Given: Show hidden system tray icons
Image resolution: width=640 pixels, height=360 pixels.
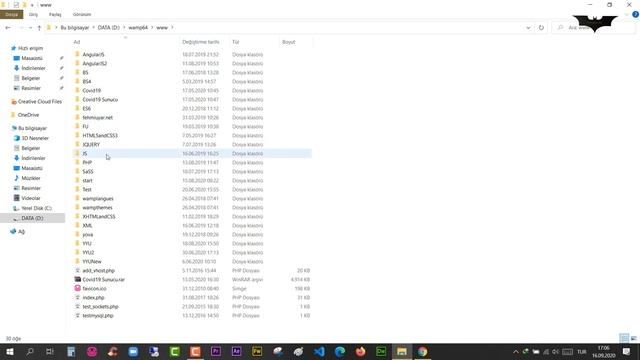Looking at the screenshot, I should coord(516,351).
